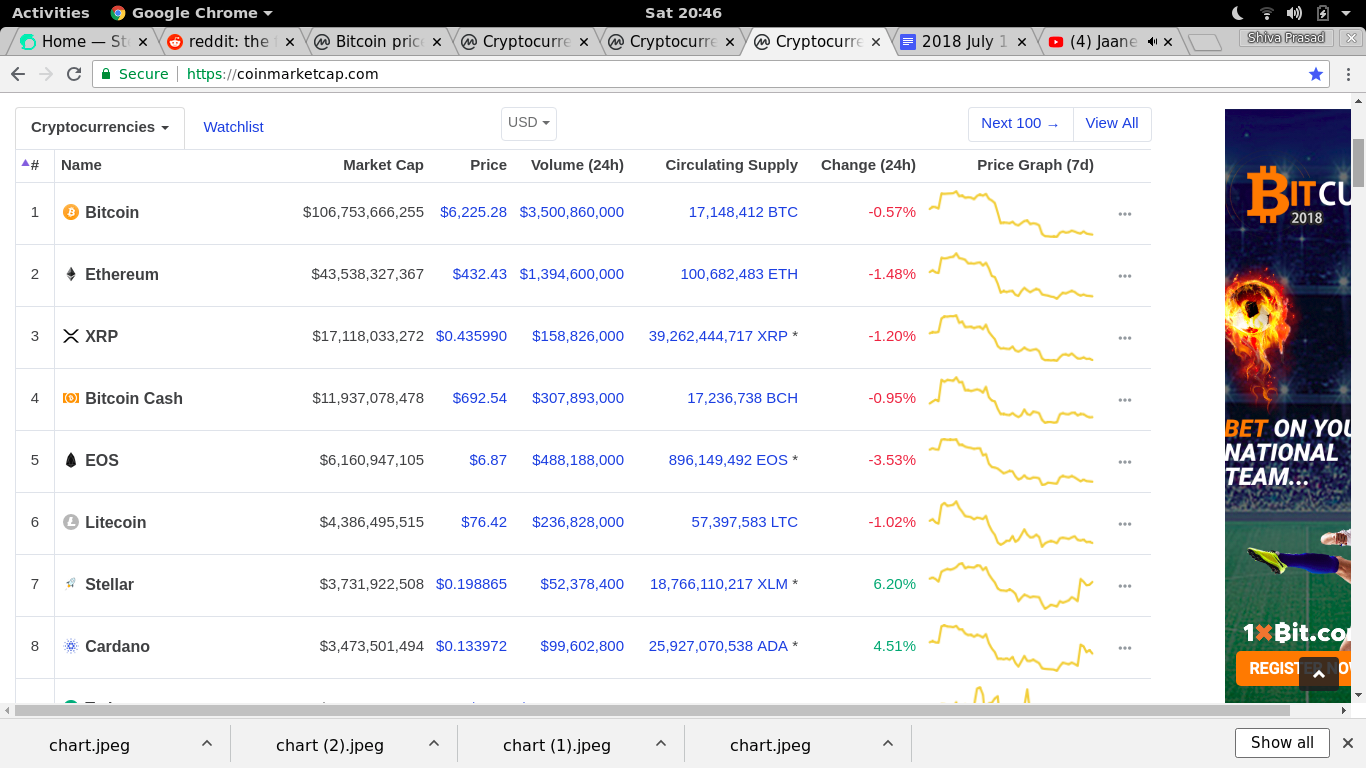Toggle the night light moon icon
This screenshot has height=768, width=1366.
tap(1238, 13)
